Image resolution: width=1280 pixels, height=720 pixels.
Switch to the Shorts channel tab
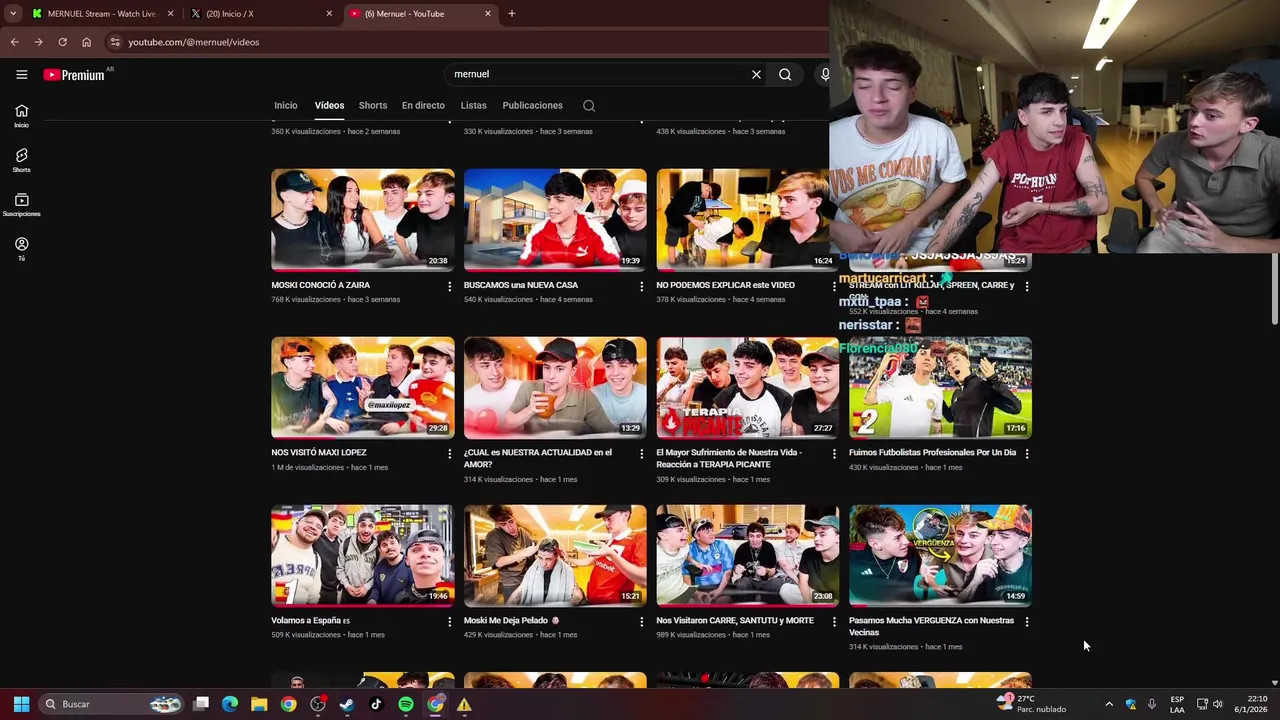(373, 105)
